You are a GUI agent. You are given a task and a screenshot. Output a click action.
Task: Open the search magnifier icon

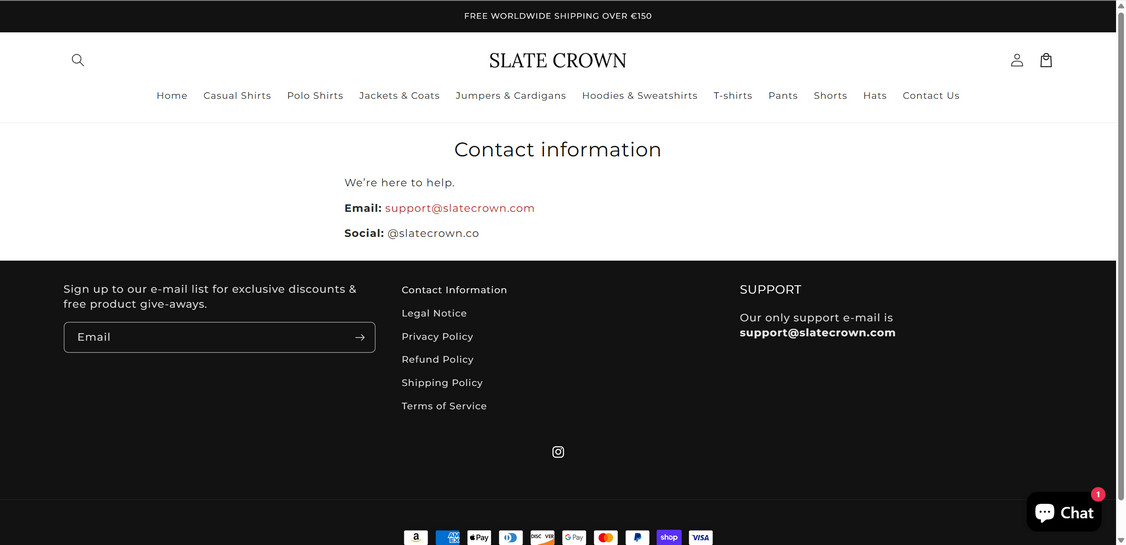click(x=78, y=60)
